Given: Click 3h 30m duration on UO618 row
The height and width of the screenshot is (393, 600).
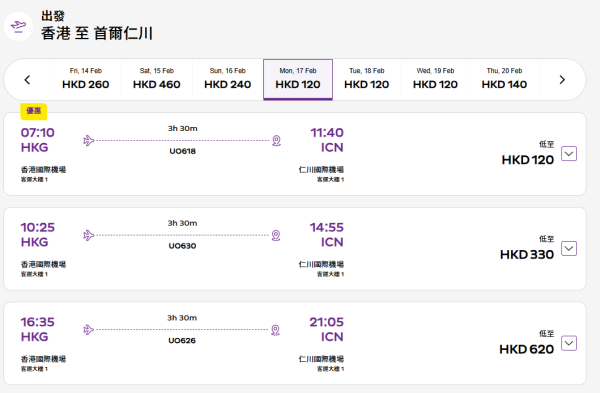Looking at the screenshot, I should coord(183,129).
